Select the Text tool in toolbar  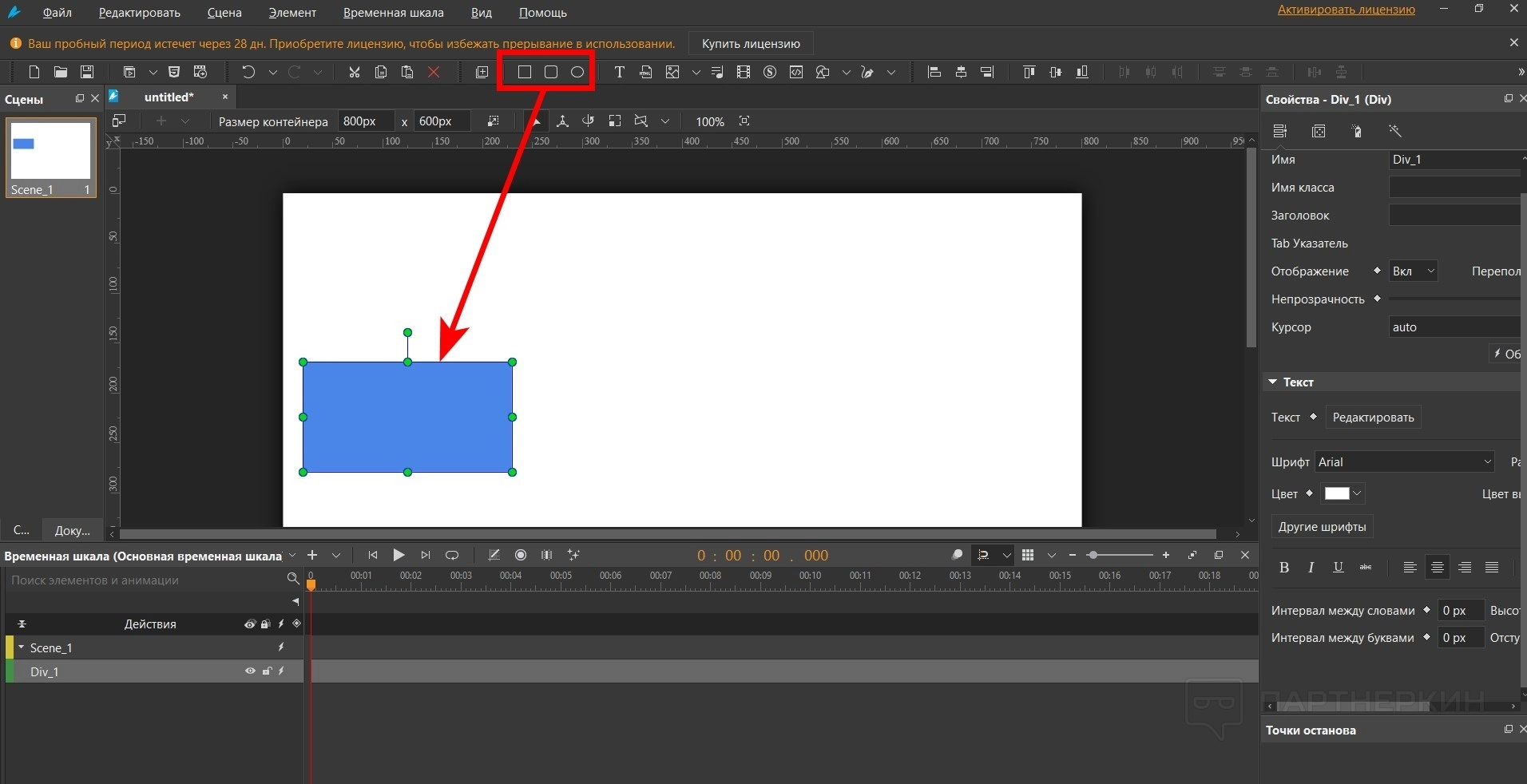tap(619, 72)
